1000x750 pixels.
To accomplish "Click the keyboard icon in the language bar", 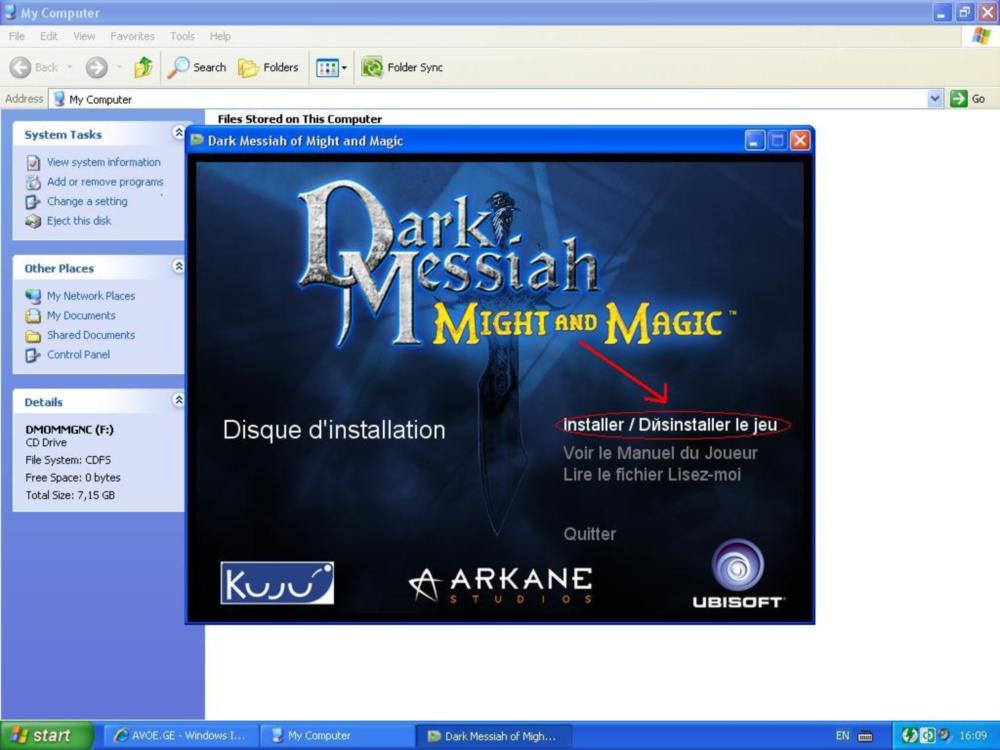I will [x=865, y=736].
